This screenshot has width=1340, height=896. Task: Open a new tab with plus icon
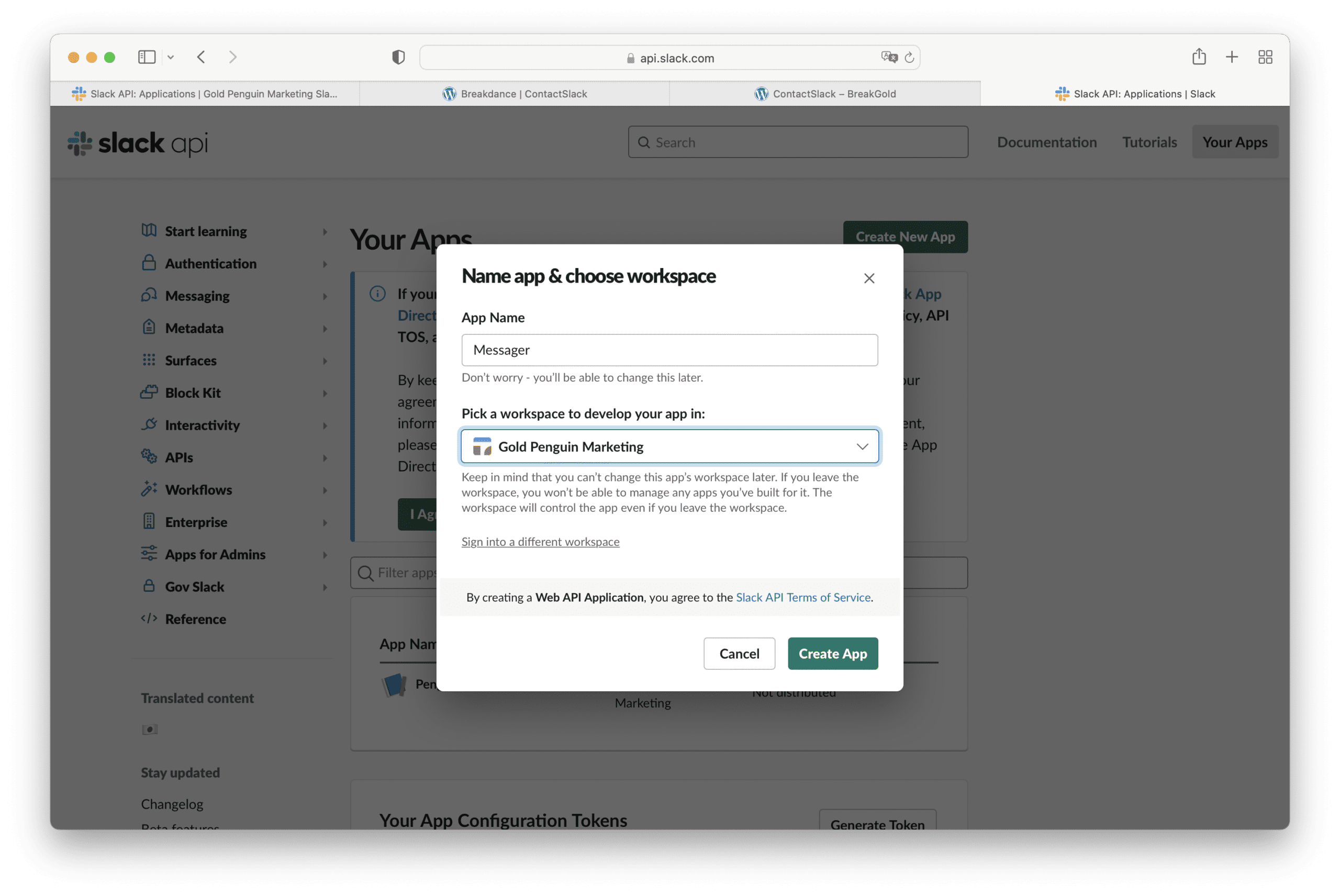point(1232,57)
